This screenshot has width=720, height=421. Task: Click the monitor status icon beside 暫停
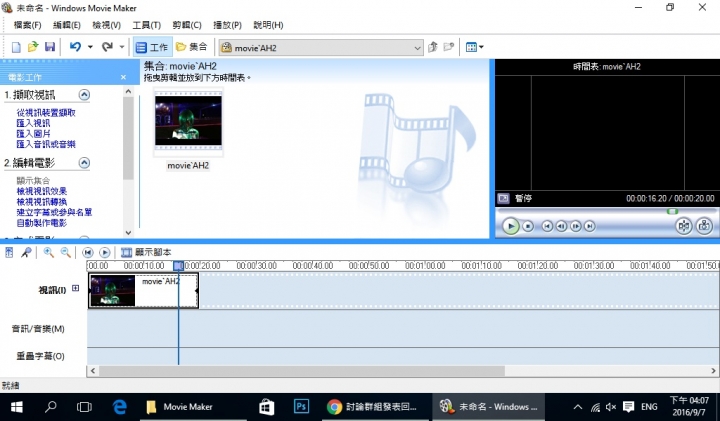click(503, 198)
